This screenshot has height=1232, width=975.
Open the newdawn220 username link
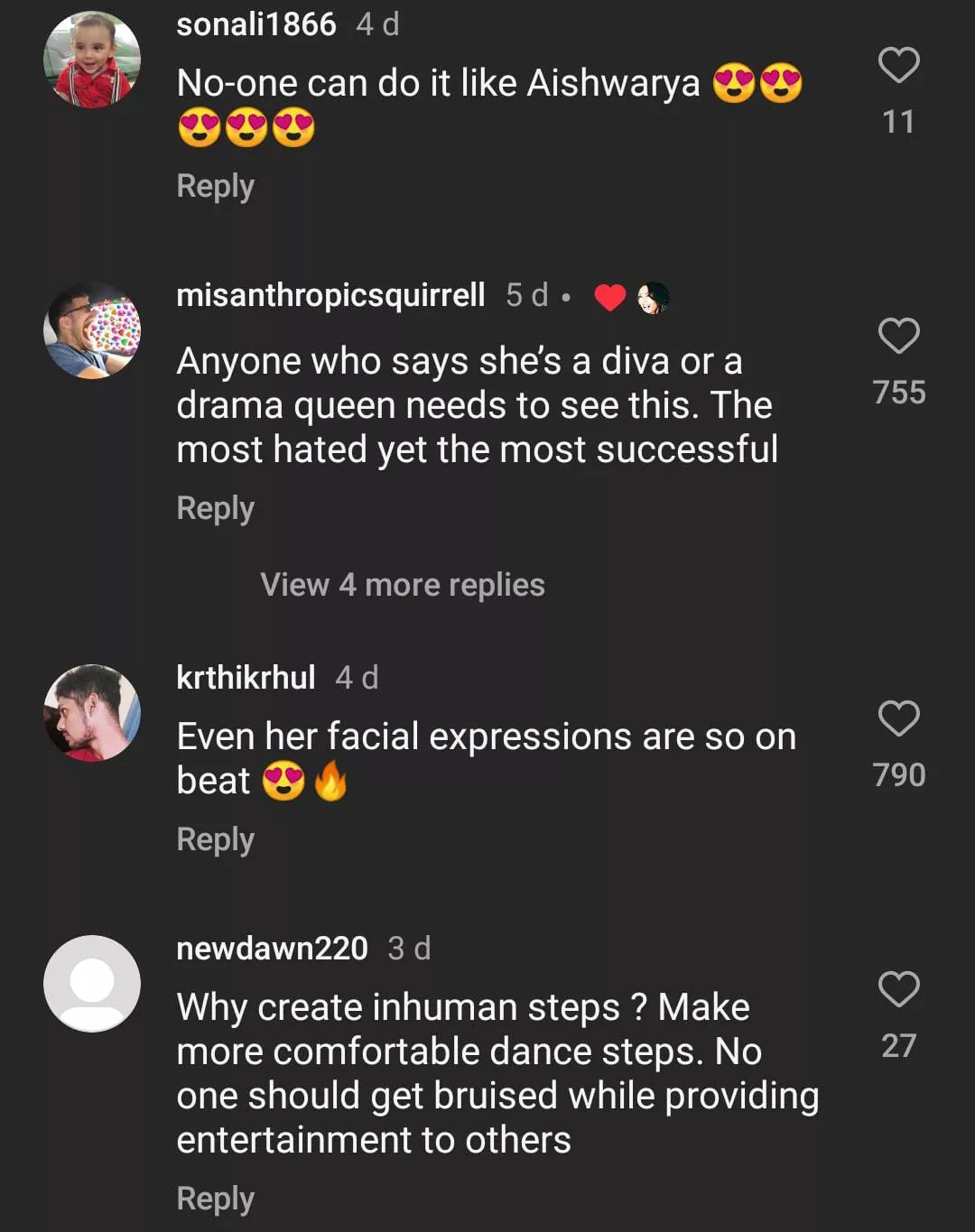272,949
